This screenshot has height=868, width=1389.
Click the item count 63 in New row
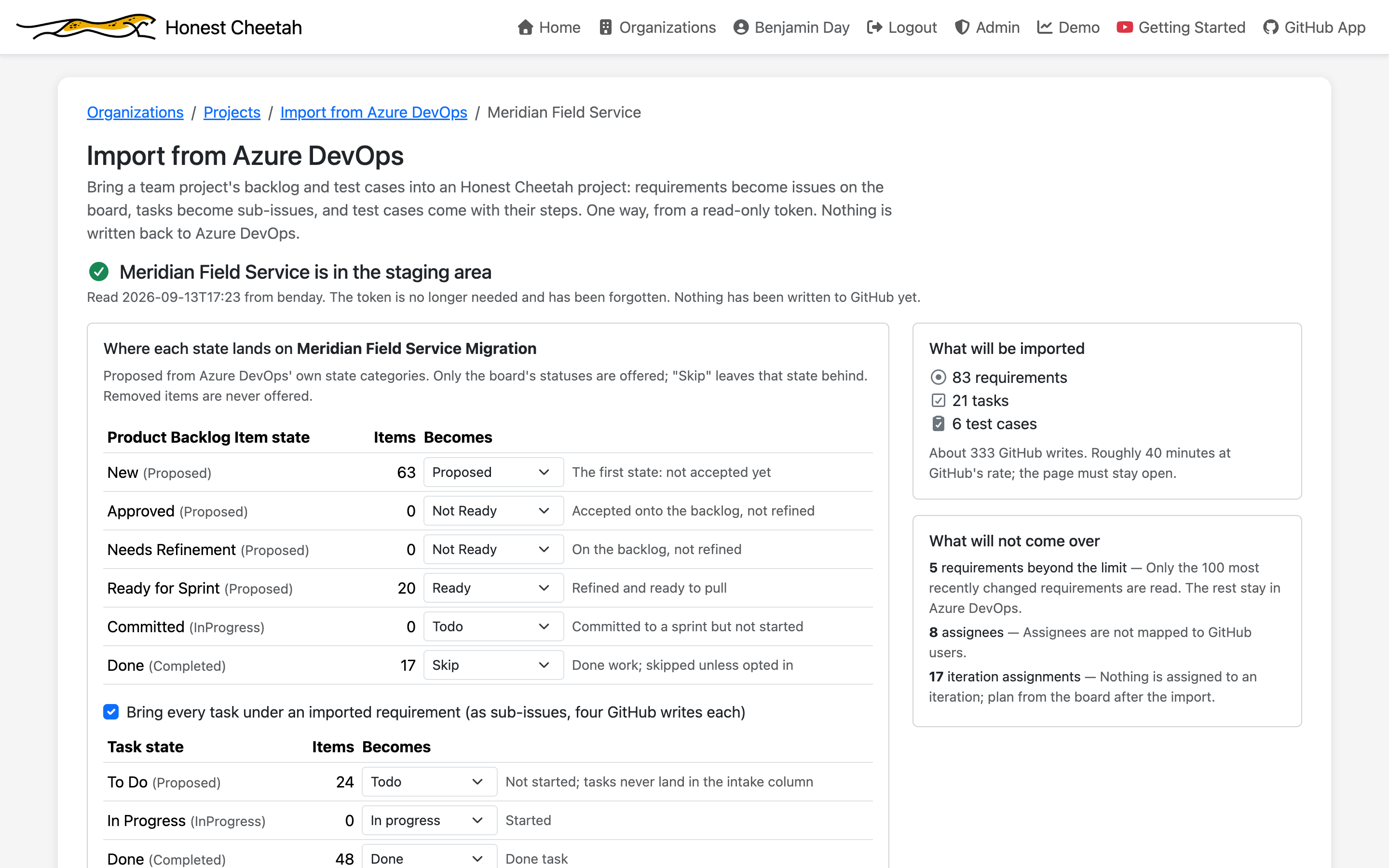coord(407,473)
